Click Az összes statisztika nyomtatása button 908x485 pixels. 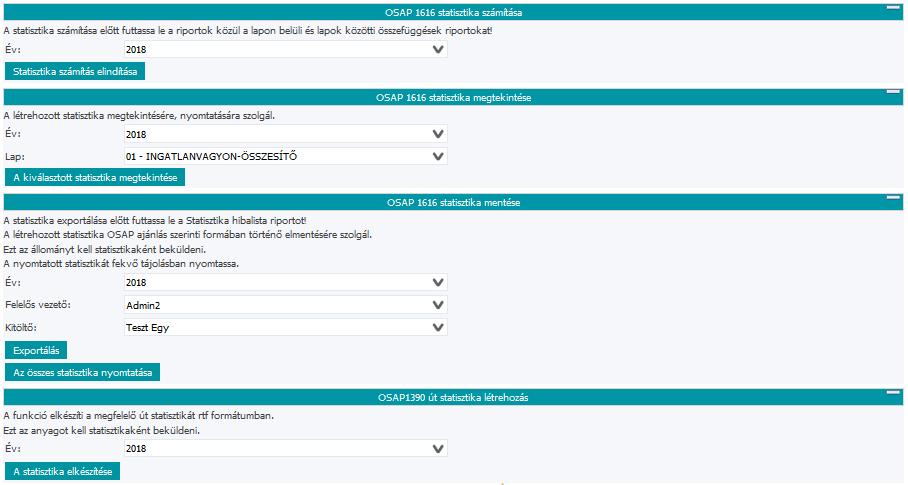point(82,373)
